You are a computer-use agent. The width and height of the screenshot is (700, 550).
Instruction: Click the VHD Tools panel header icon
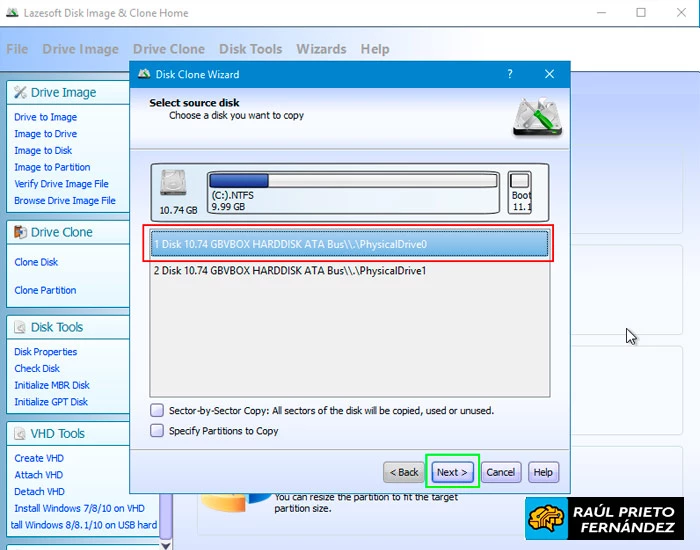tap(20, 435)
